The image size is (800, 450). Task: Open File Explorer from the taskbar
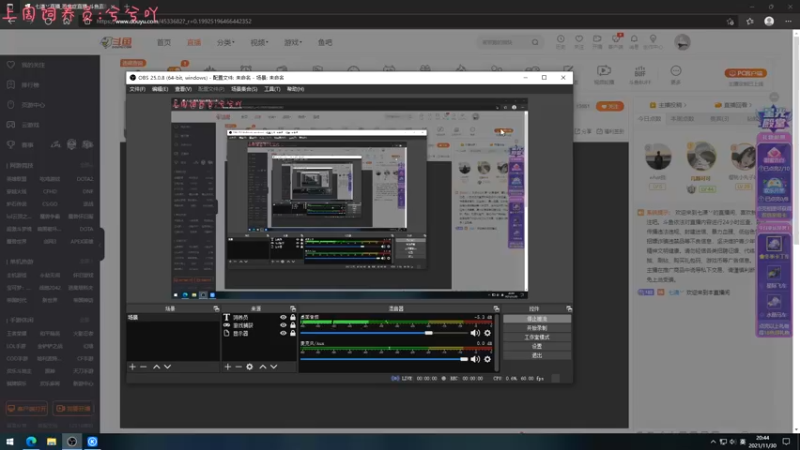coord(52,442)
